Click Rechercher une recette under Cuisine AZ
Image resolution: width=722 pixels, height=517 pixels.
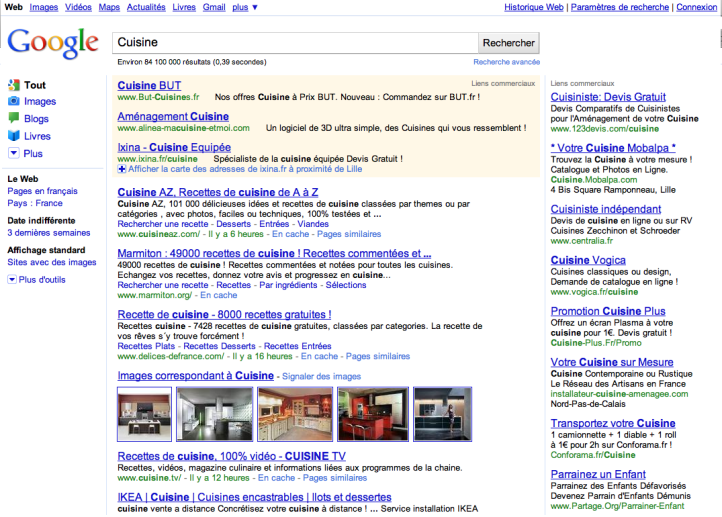(163, 224)
